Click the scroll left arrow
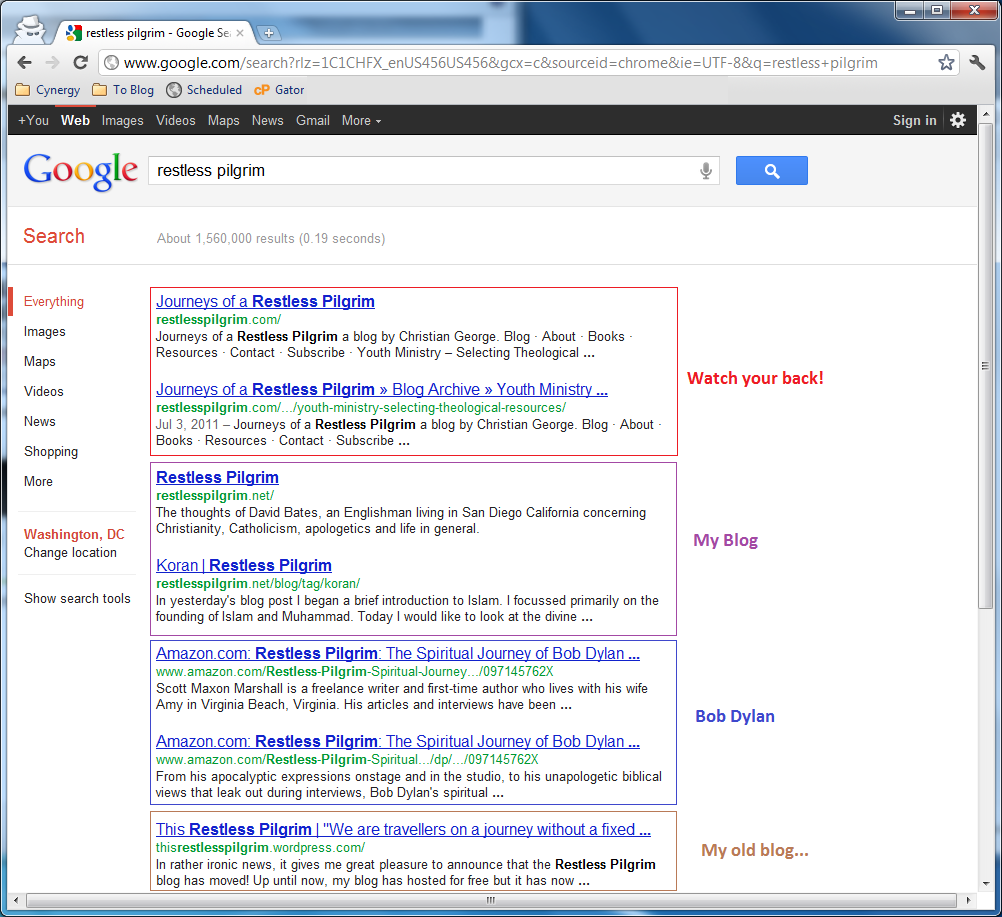Screen dimensions: 1002x917 tap(16, 900)
